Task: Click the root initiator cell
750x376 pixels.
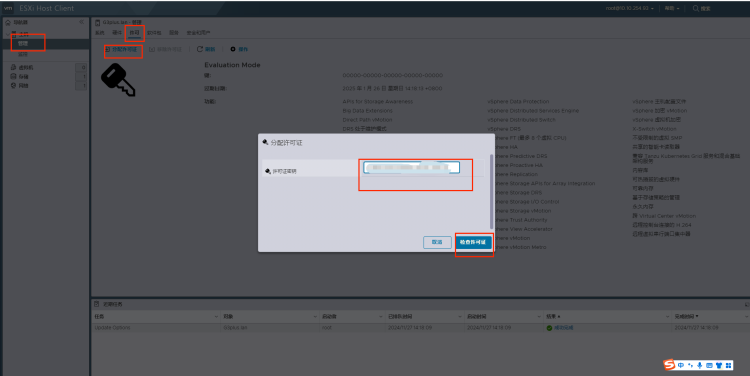Action: coord(327,328)
